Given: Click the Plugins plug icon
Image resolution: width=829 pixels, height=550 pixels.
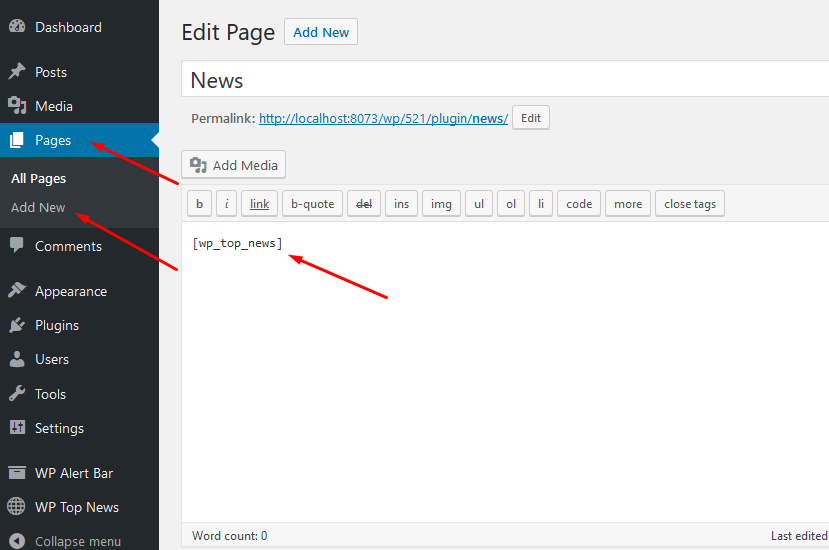Looking at the screenshot, I should [17, 325].
